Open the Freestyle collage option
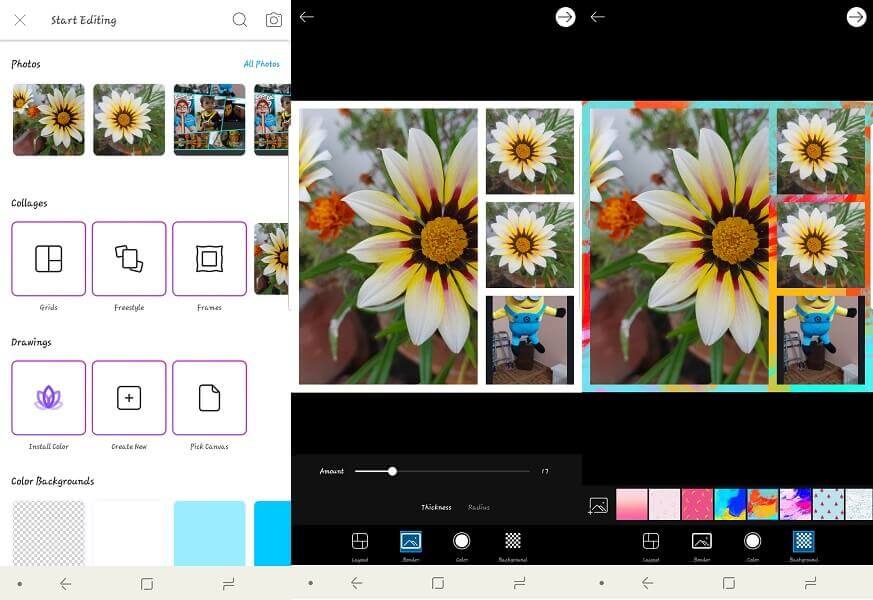 click(129, 259)
